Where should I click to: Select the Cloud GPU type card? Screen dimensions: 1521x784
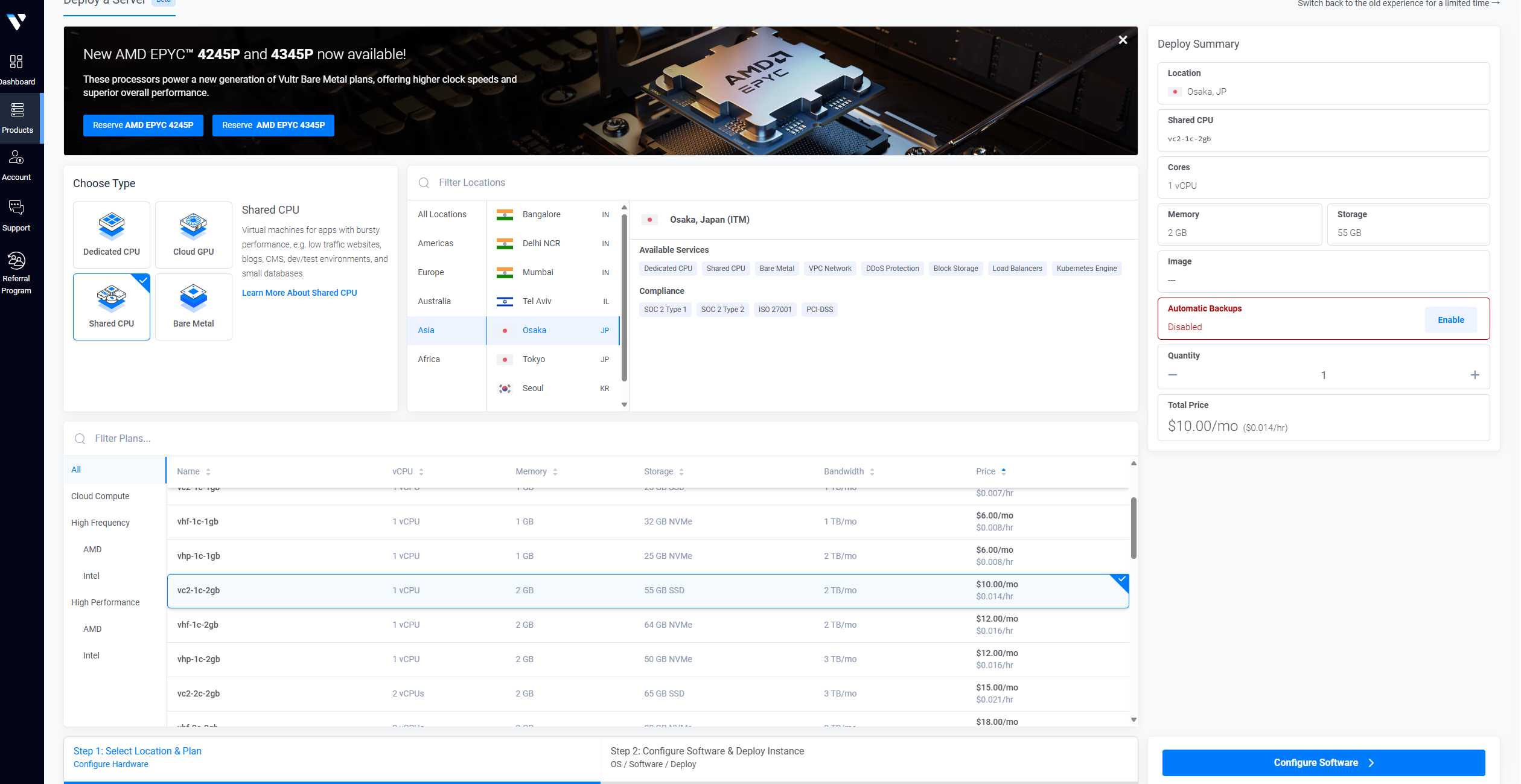[194, 235]
